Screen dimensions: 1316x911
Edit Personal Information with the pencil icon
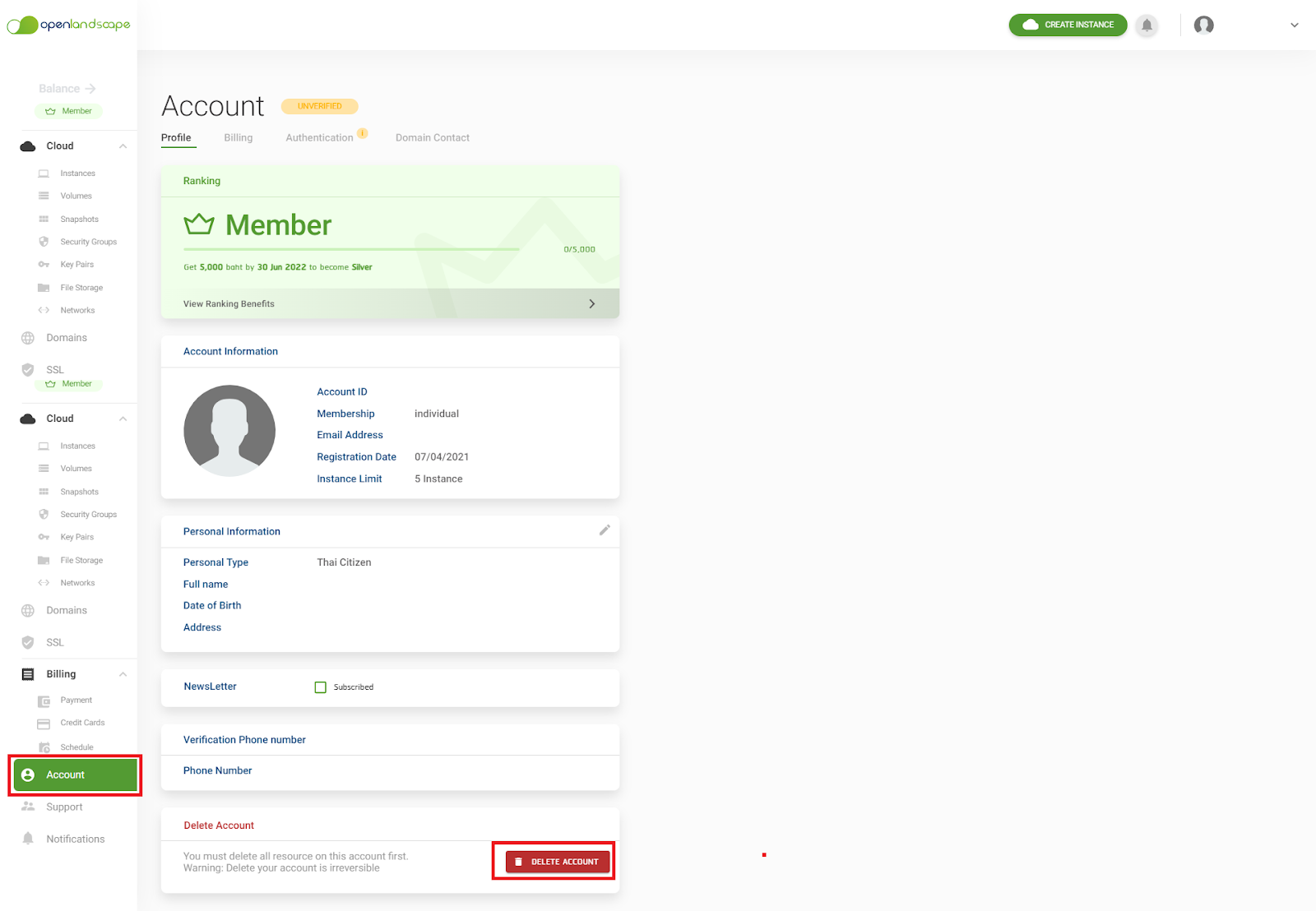605,530
